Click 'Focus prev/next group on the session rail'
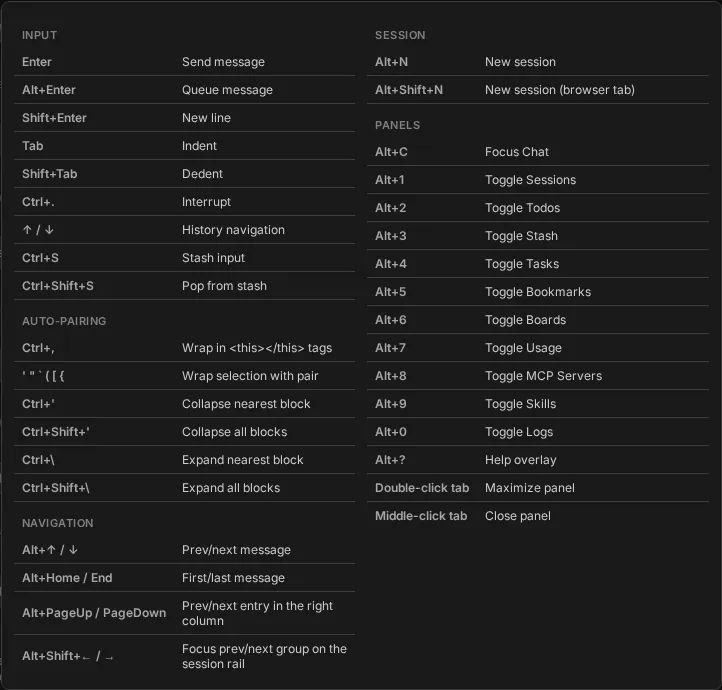Viewport: 722px width, 690px height. [264, 656]
